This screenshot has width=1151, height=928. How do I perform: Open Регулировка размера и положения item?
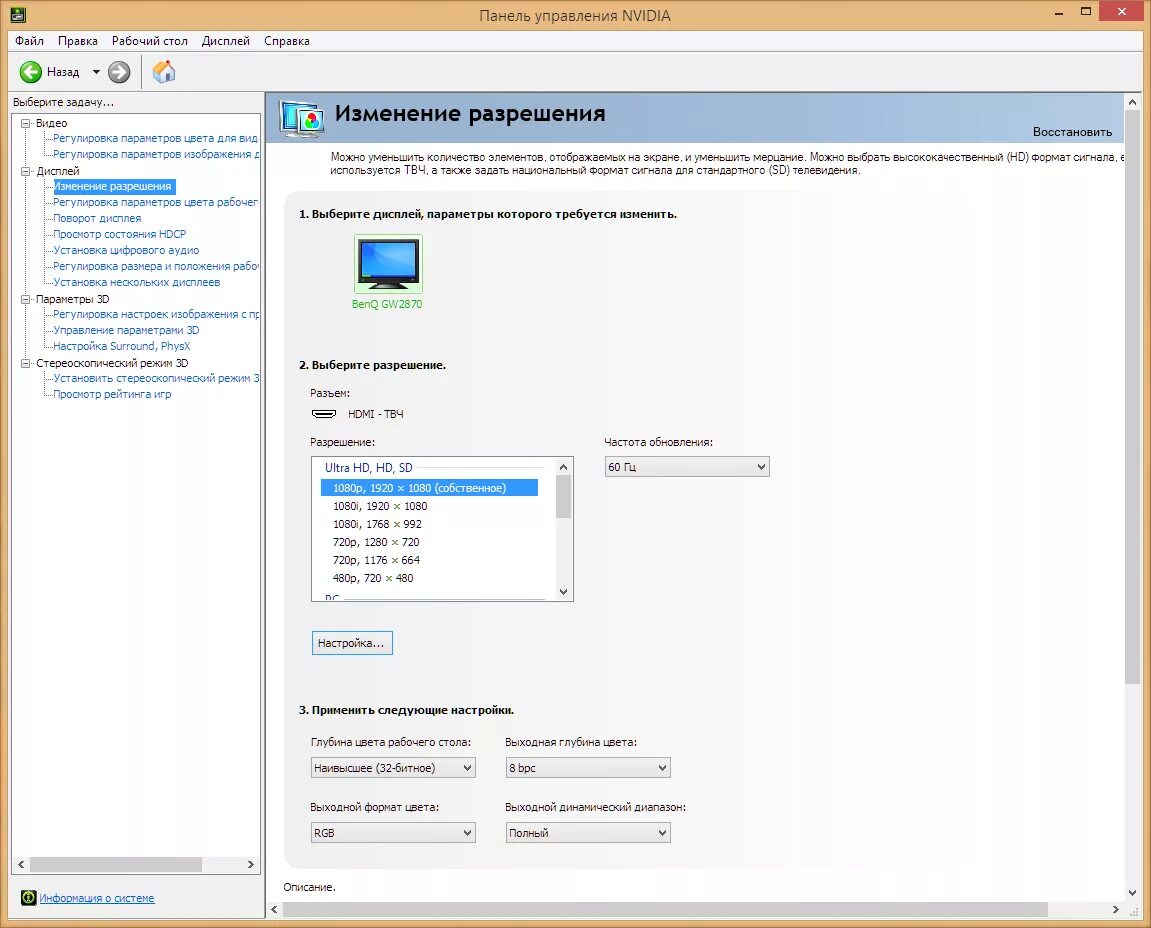pyautogui.click(x=156, y=266)
